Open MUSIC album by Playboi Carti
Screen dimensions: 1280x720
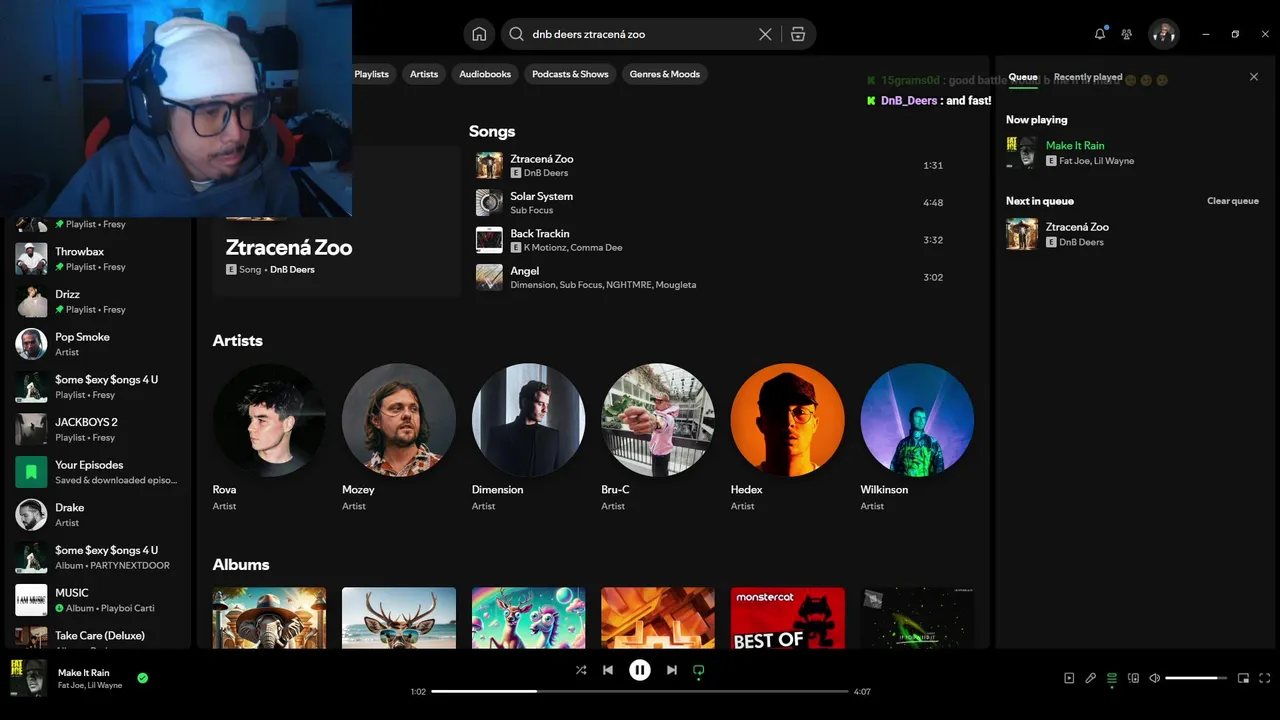pos(97,600)
